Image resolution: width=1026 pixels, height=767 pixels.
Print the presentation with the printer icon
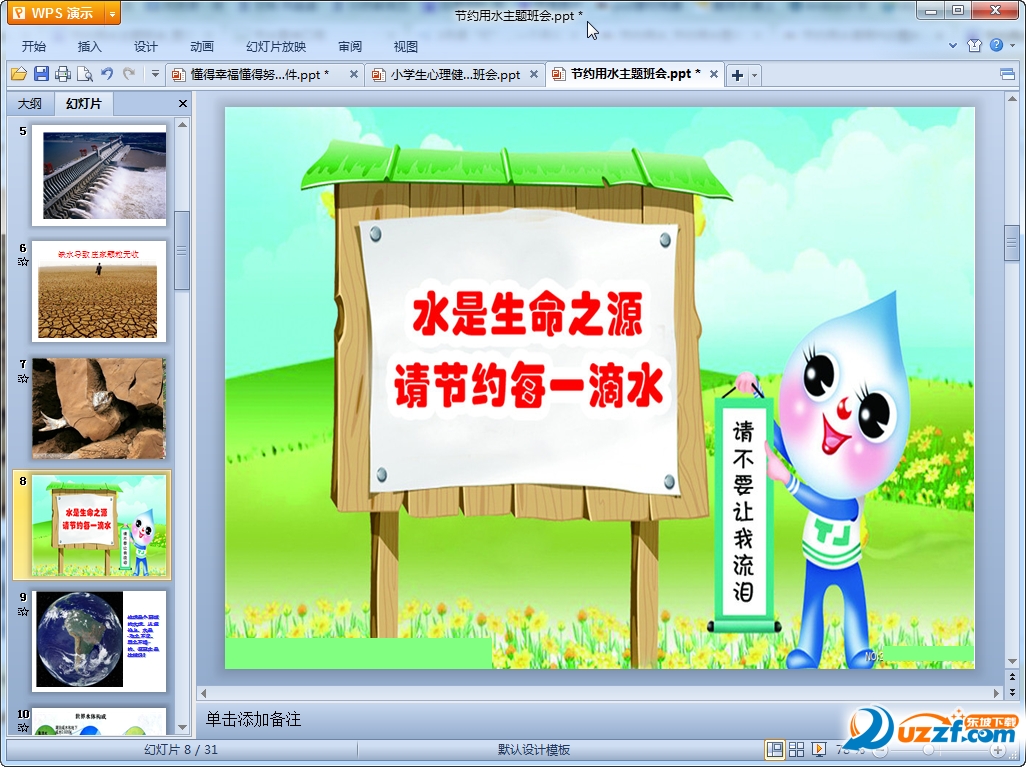(x=63, y=75)
